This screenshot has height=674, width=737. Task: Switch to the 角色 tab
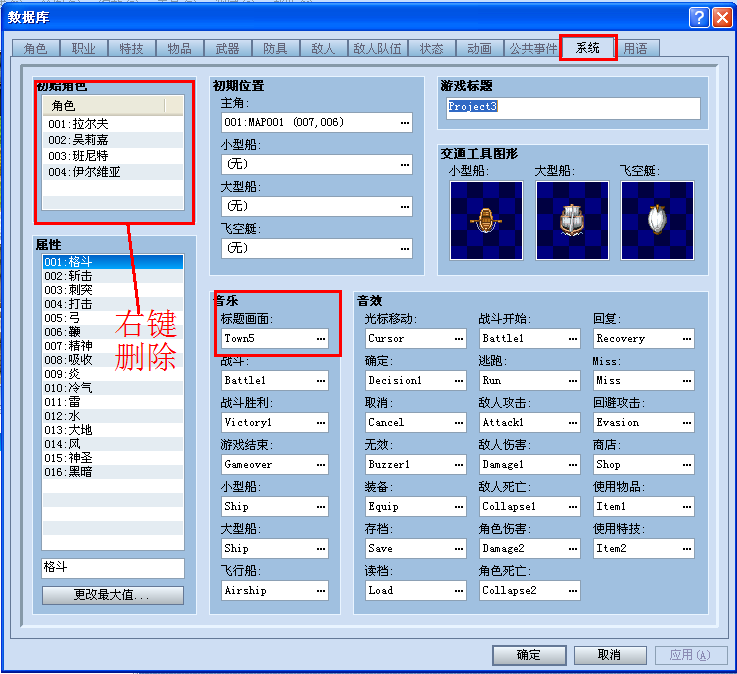(36, 48)
